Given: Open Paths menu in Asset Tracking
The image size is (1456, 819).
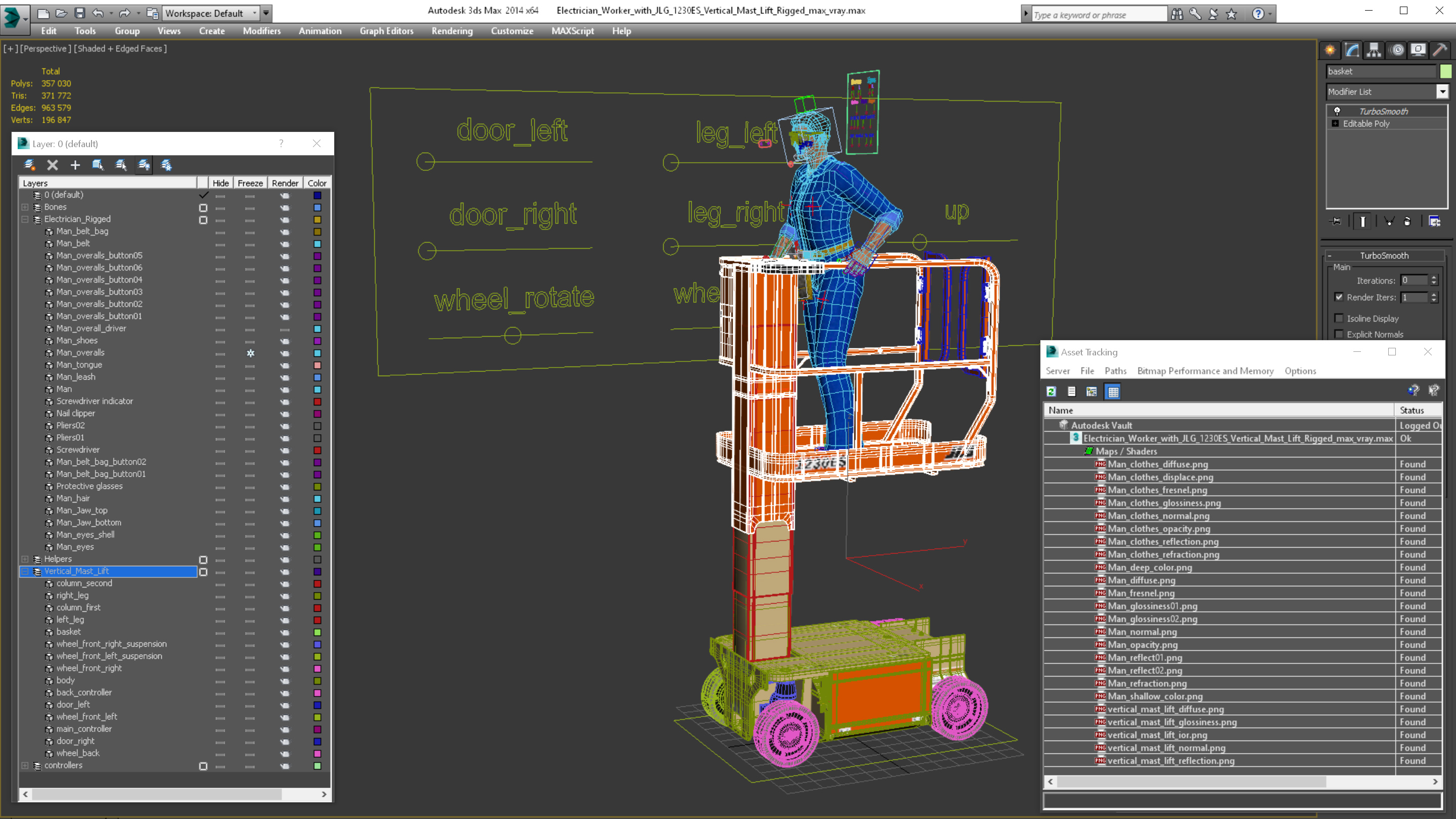Looking at the screenshot, I should click(x=1115, y=371).
